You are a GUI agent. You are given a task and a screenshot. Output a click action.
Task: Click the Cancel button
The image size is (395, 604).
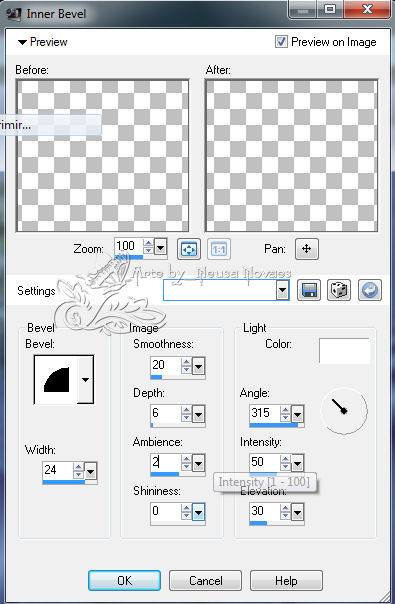click(205, 581)
